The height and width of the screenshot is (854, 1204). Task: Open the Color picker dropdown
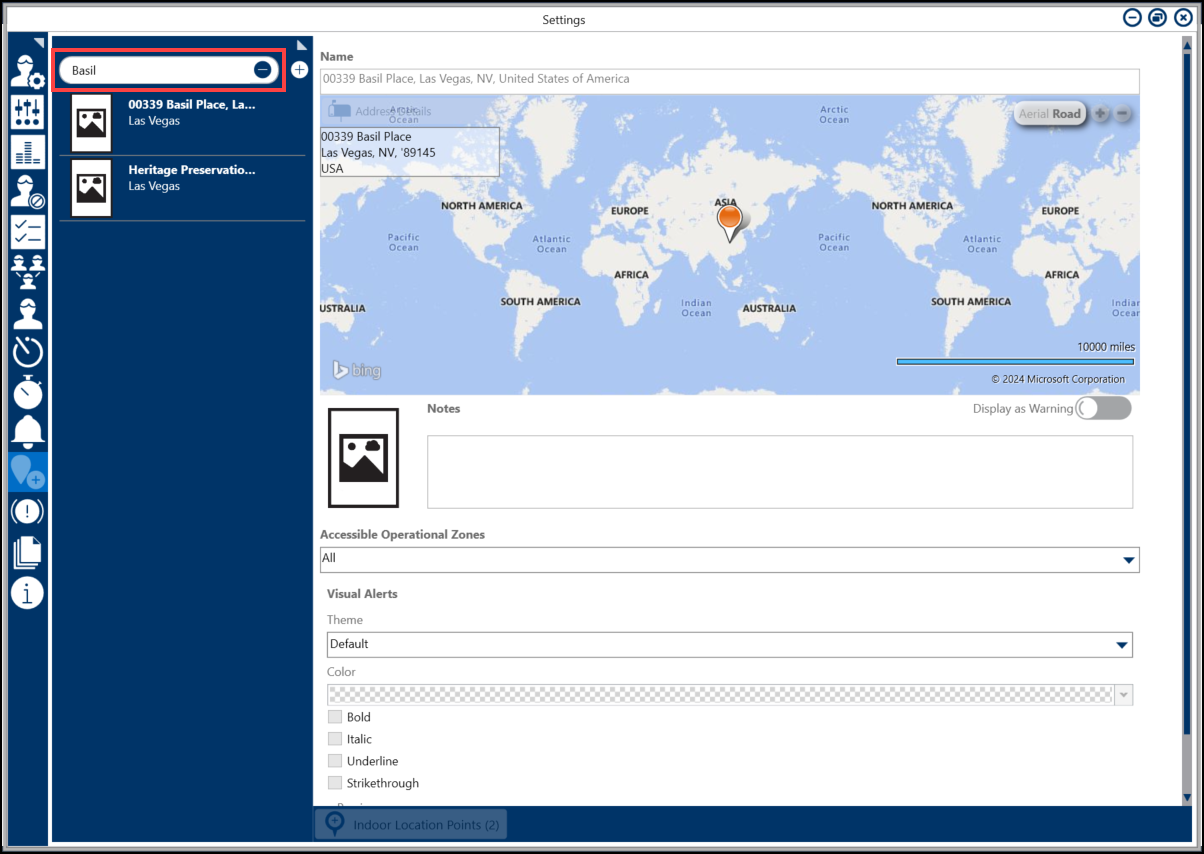click(x=1124, y=695)
